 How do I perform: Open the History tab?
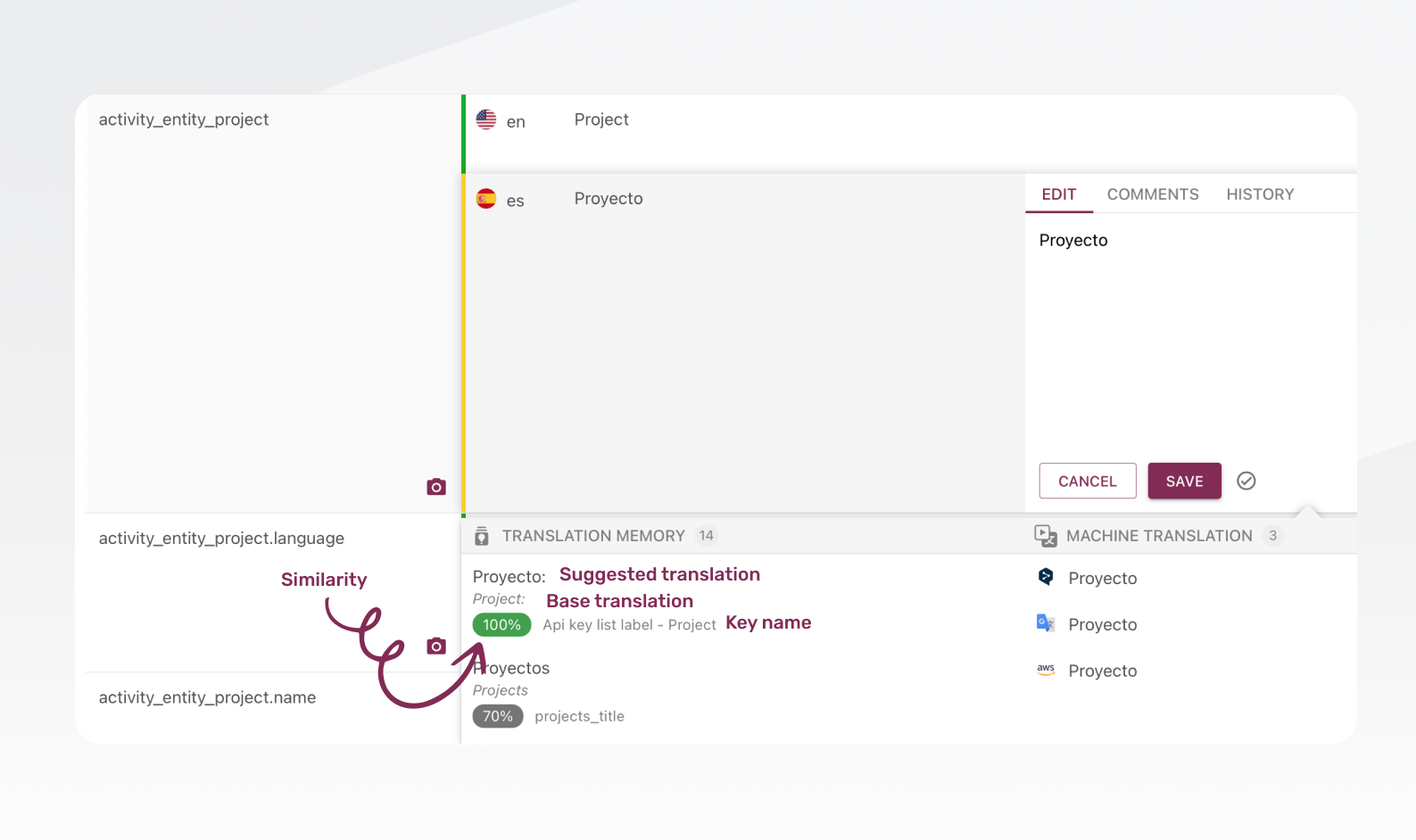pos(1259,194)
